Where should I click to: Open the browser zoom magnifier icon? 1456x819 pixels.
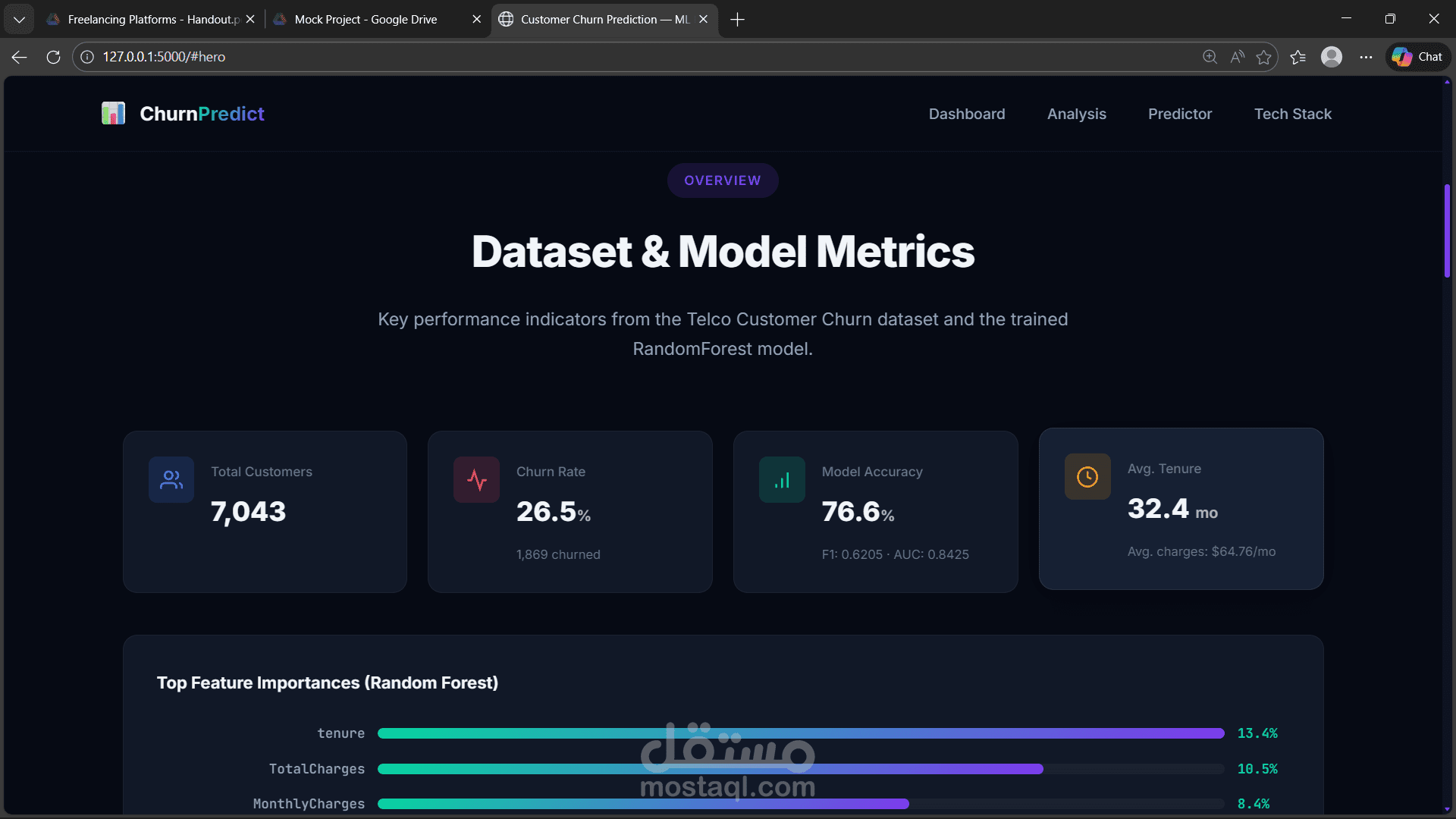coord(1210,57)
